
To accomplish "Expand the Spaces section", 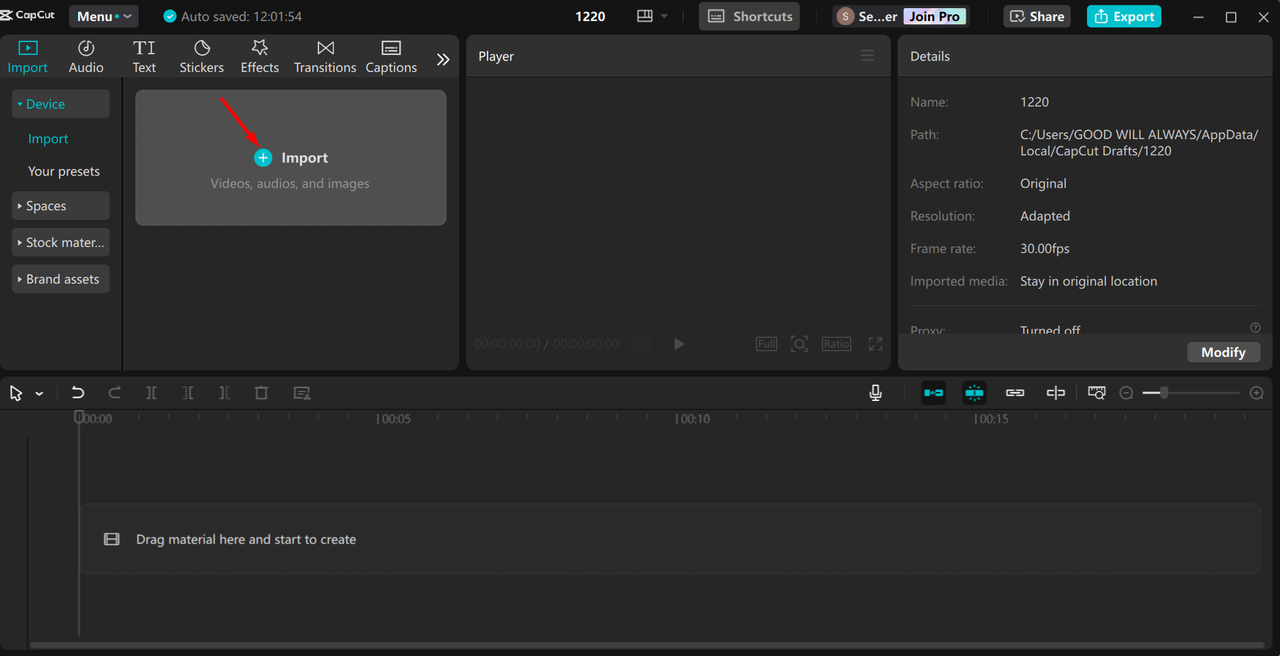I will click(60, 206).
